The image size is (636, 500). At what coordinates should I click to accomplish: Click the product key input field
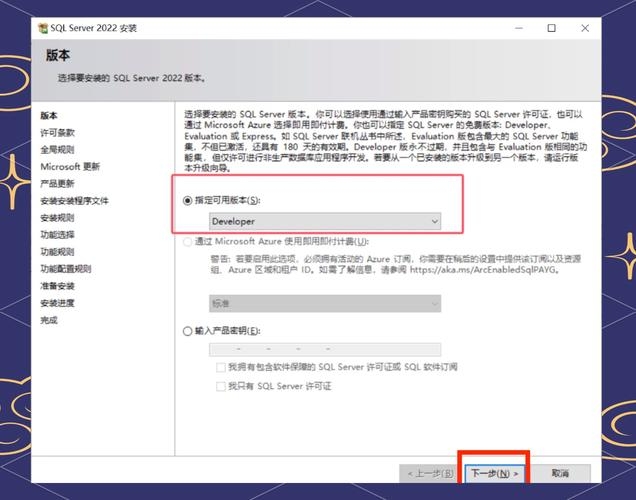coord(325,349)
